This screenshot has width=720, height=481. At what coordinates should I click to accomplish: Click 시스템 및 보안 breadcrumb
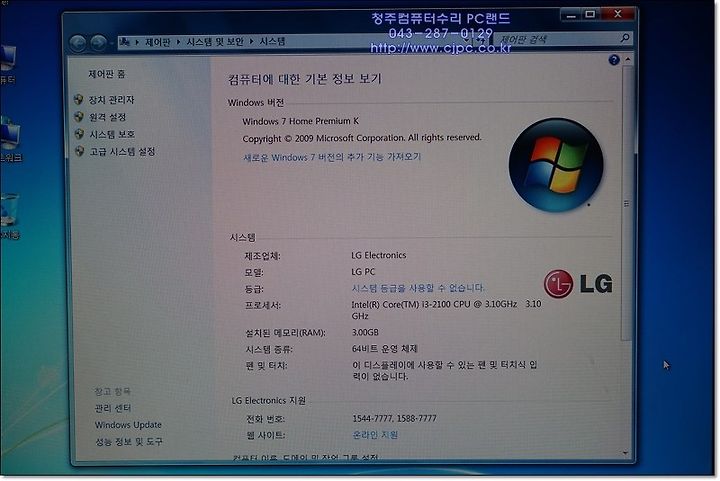tap(215, 42)
